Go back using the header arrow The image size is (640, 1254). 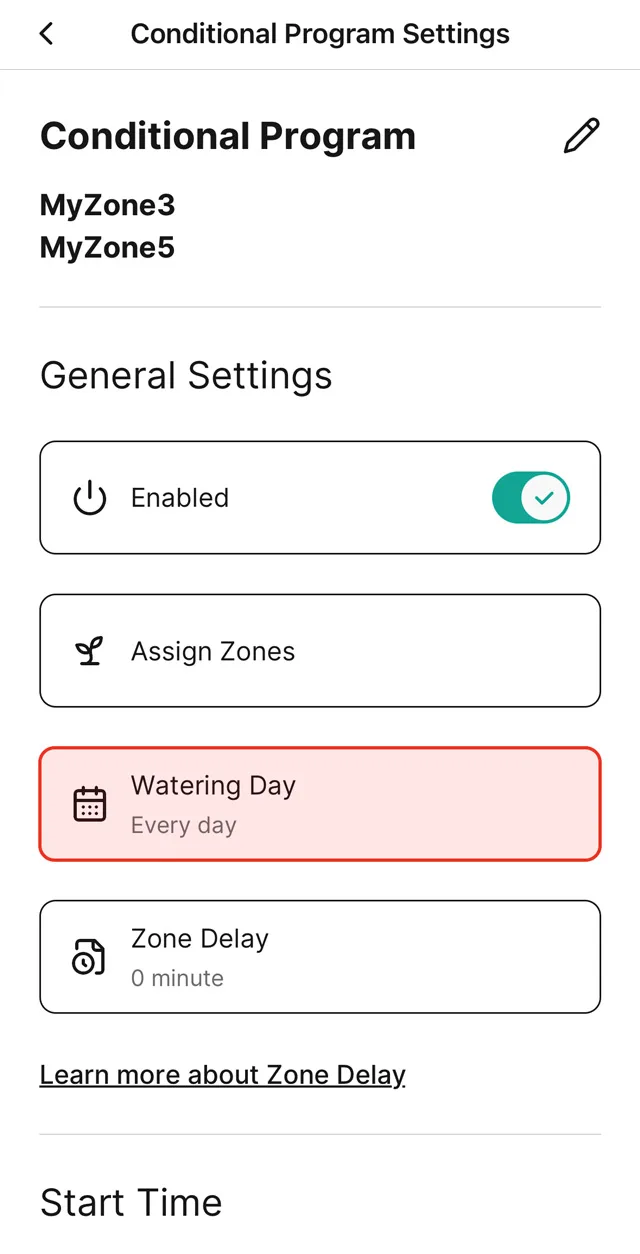46,33
